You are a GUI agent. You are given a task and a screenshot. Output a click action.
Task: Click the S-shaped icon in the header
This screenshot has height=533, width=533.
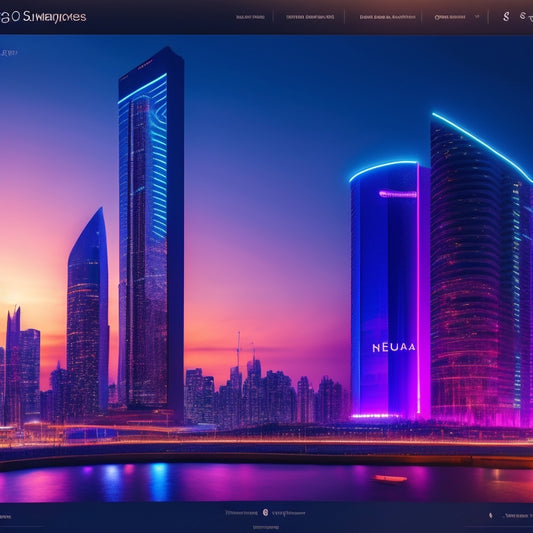pos(506,16)
